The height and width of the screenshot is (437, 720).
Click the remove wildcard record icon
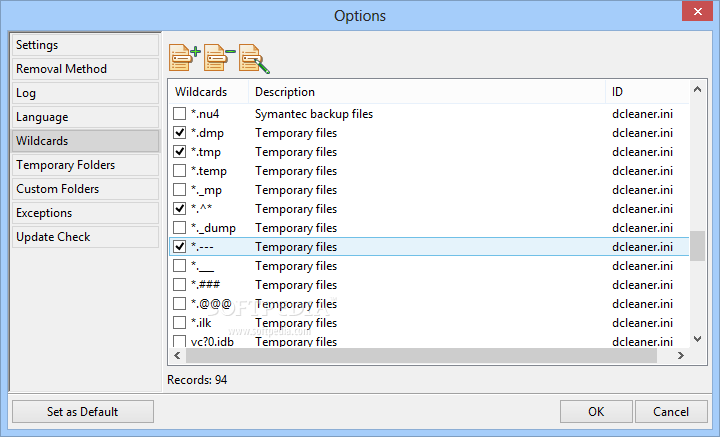219,58
